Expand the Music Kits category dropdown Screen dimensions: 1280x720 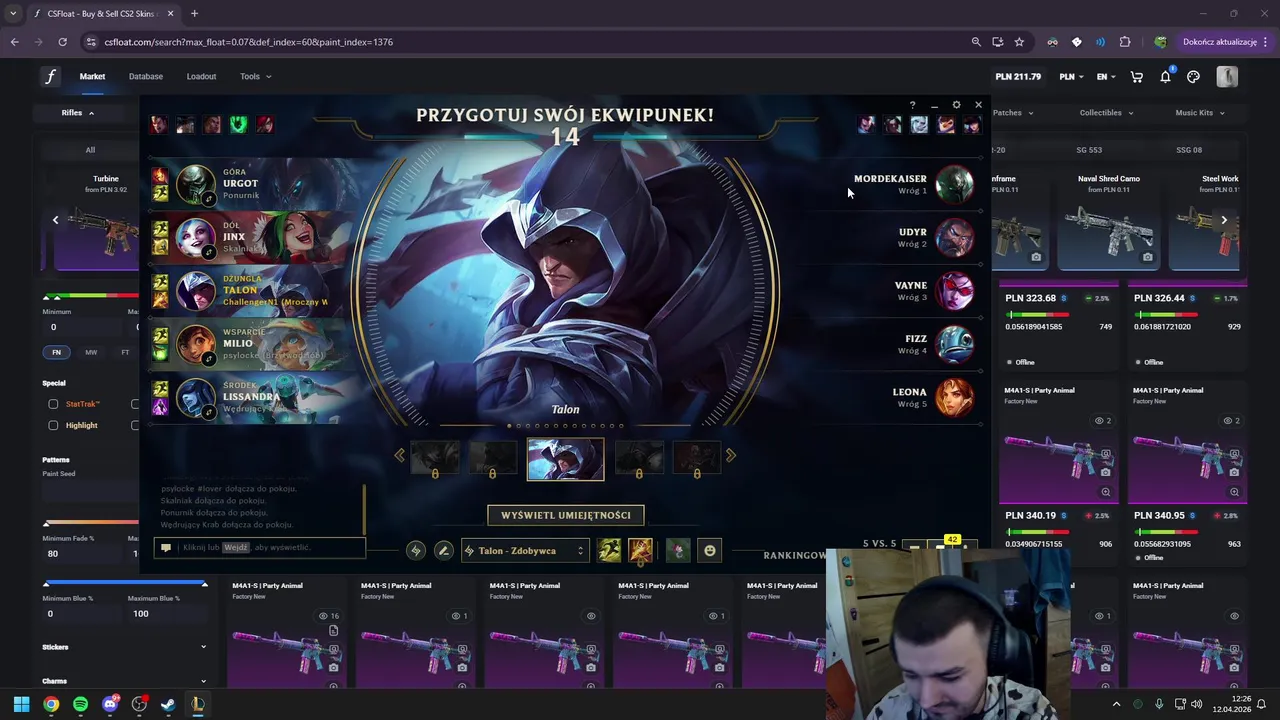click(1200, 113)
